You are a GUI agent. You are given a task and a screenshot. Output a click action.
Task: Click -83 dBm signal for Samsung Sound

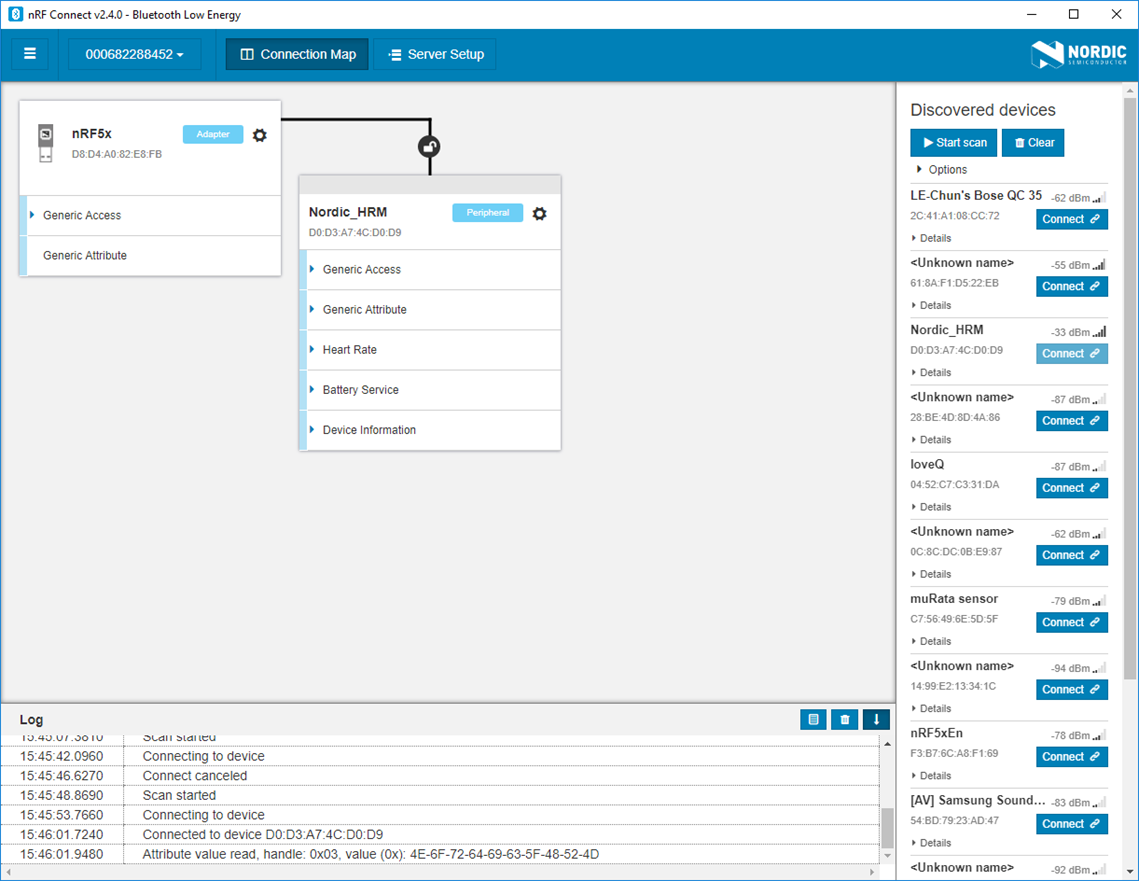pos(1078,803)
